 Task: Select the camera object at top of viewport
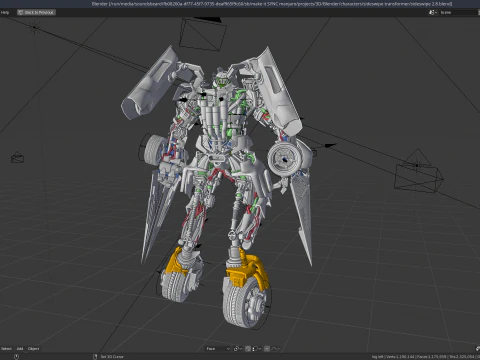click(x=202, y=33)
